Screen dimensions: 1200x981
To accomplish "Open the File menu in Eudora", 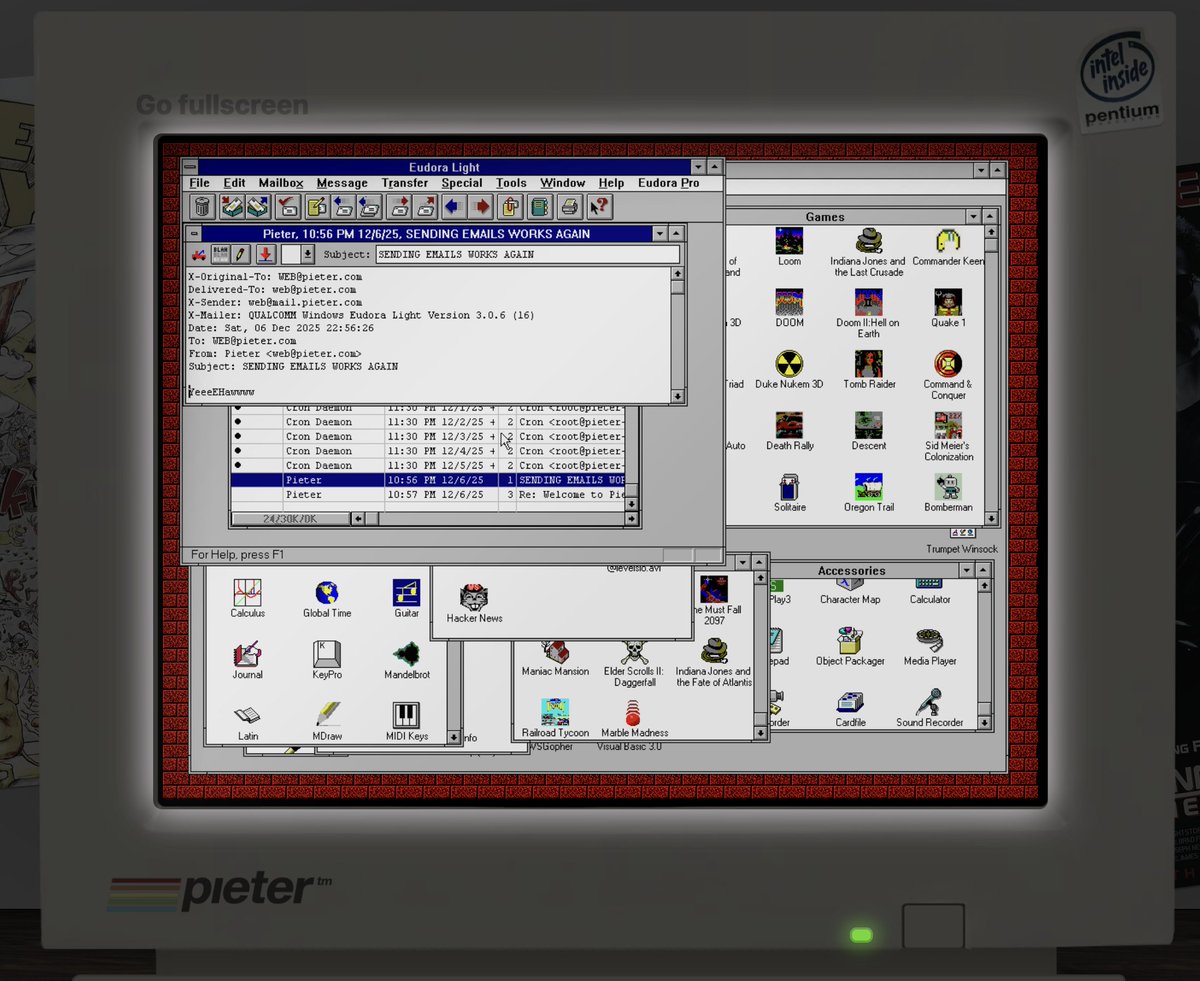I will pyautogui.click(x=199, y=183).
